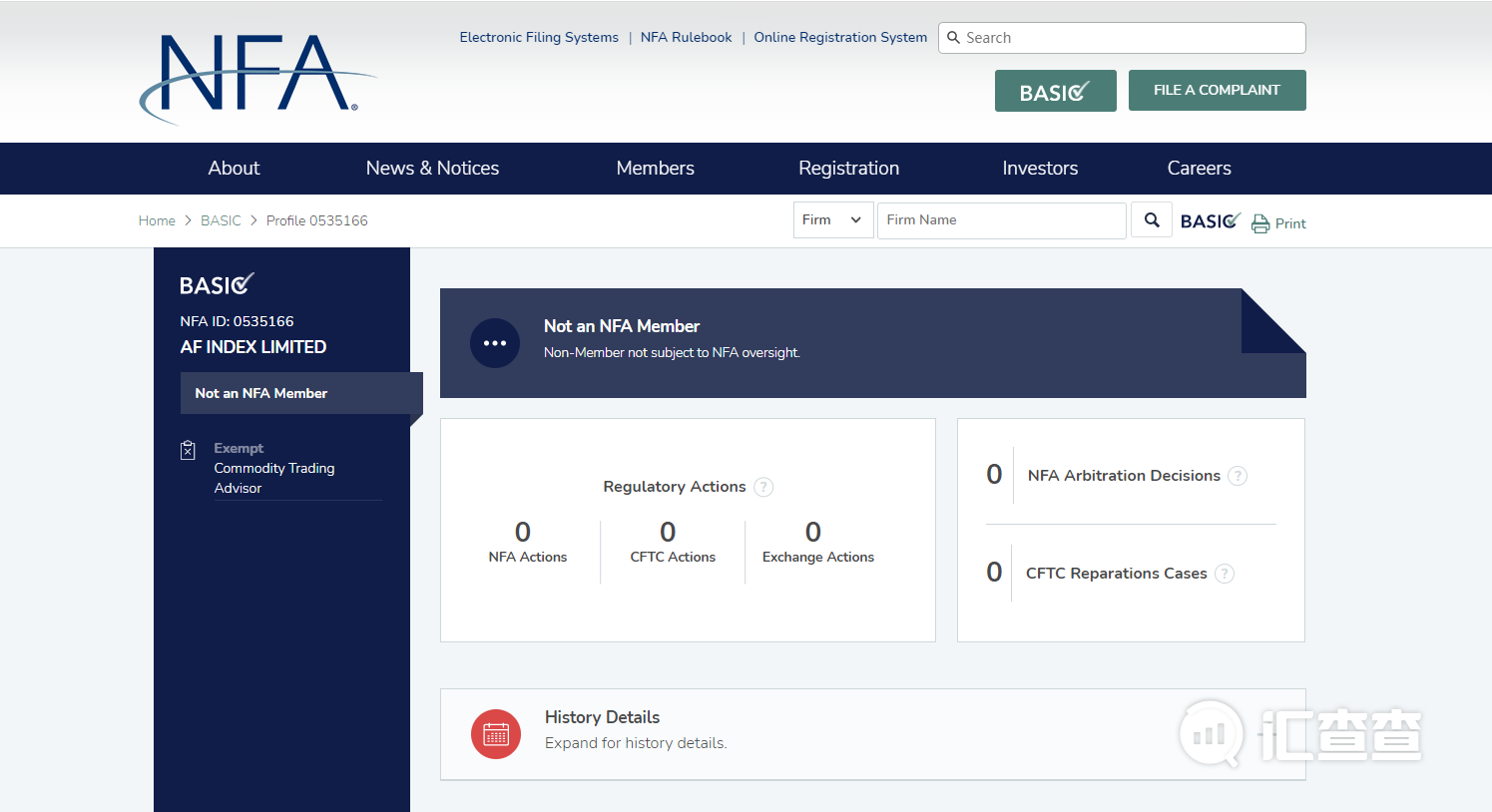Open the News & Notices menu

click(432, 169)
